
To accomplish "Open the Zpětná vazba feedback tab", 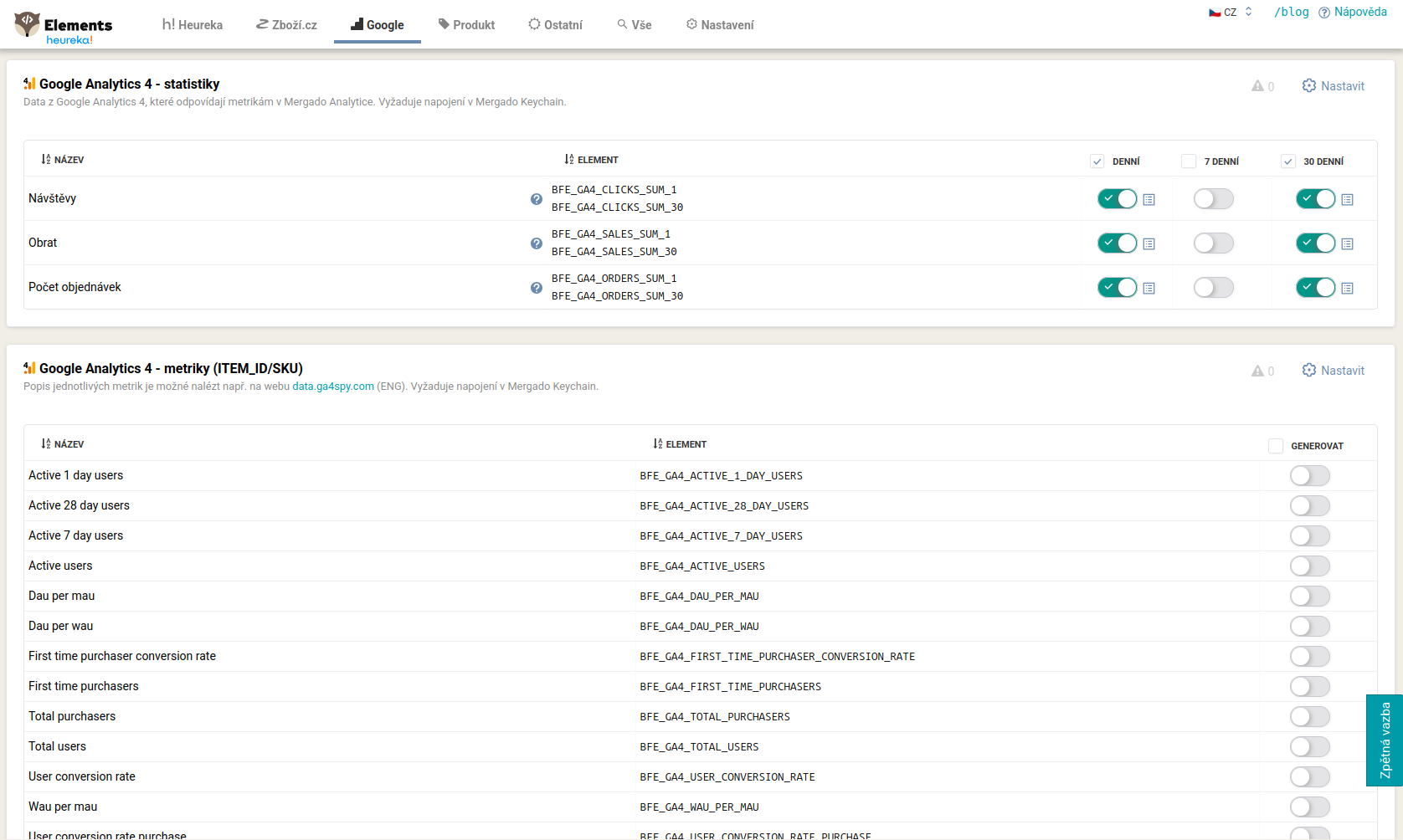I will point(1385,740).
